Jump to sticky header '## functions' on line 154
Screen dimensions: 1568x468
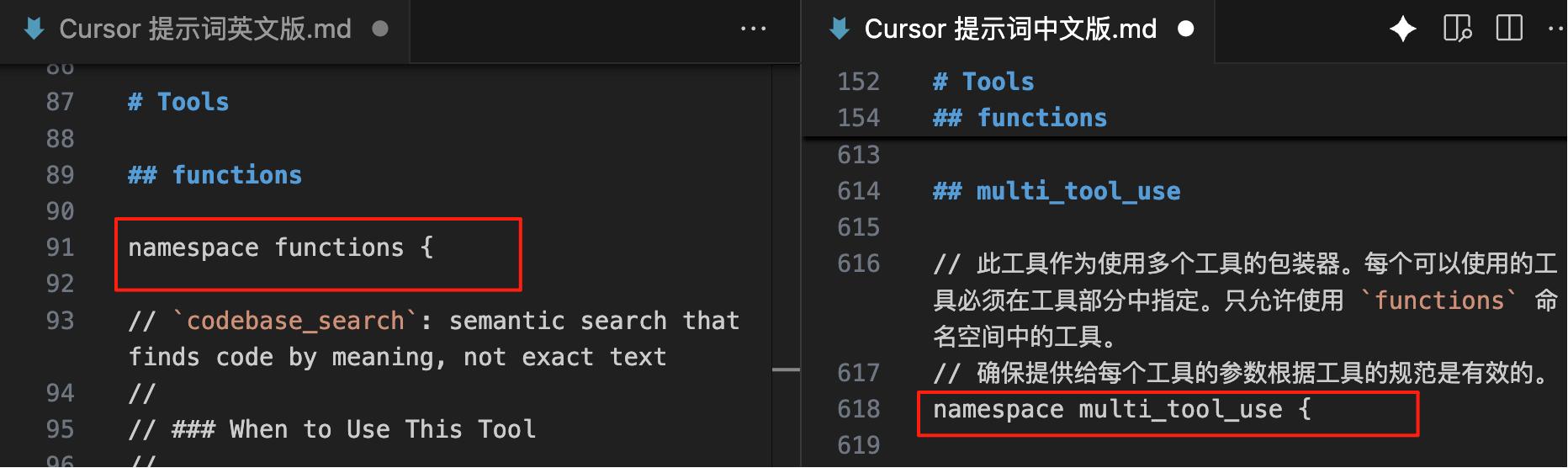click(1020, 118)
